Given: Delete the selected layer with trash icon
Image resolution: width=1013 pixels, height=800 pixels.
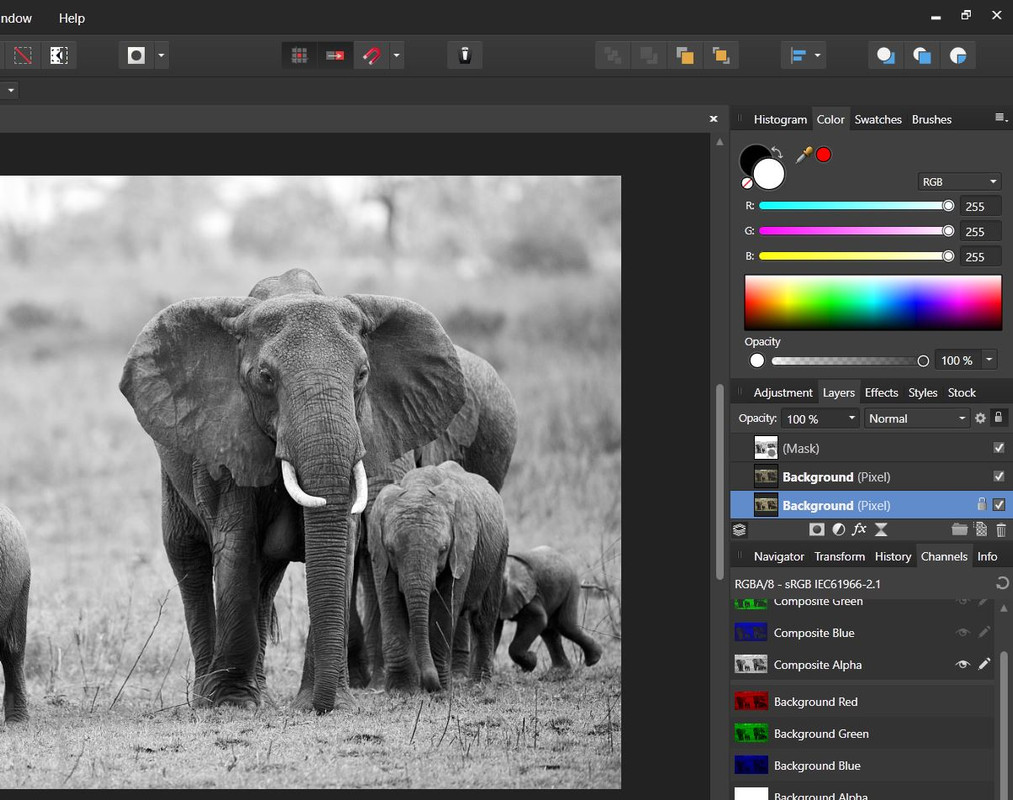Looking at the screenshot, I should pos(1001,531).
